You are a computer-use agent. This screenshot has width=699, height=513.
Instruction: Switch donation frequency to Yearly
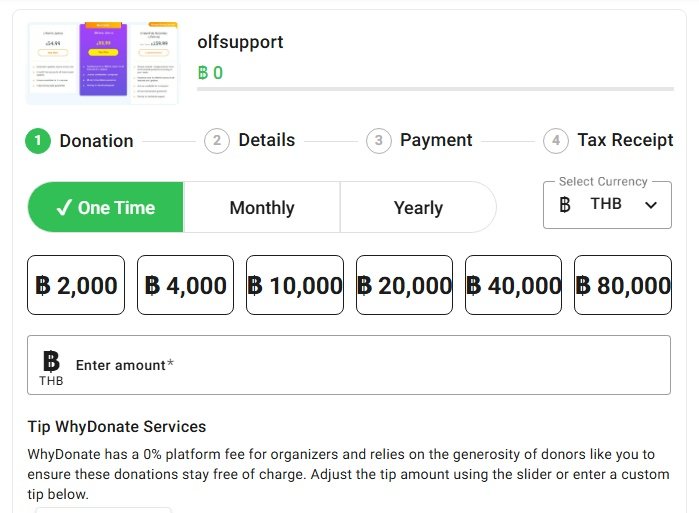pyautogui.click(x=418, y=208)
